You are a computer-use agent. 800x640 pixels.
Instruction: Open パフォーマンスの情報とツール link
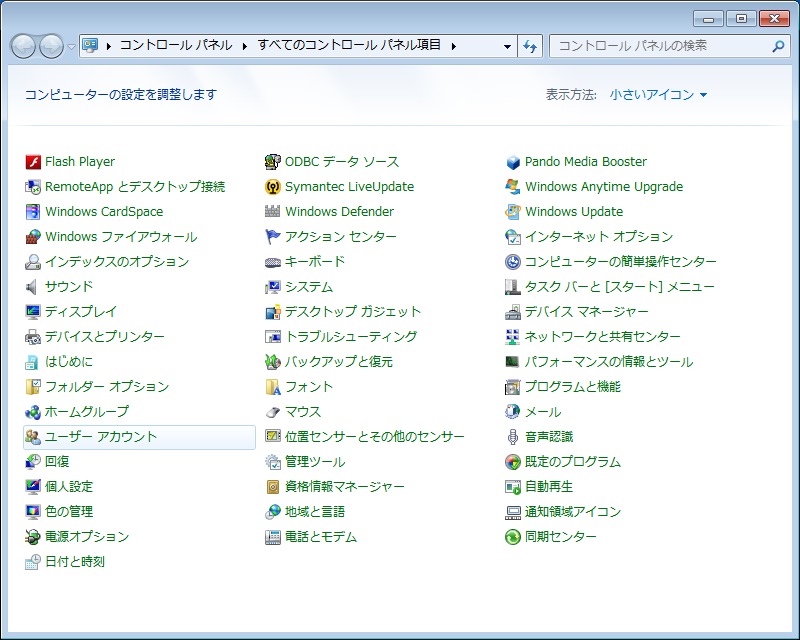coord(609,362)
